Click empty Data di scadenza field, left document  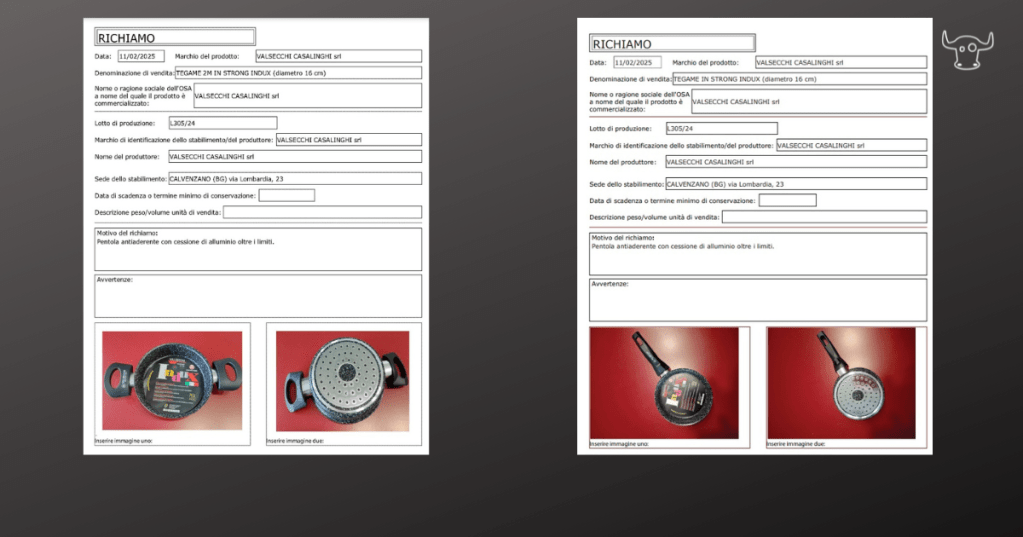[x=286, y=195]
